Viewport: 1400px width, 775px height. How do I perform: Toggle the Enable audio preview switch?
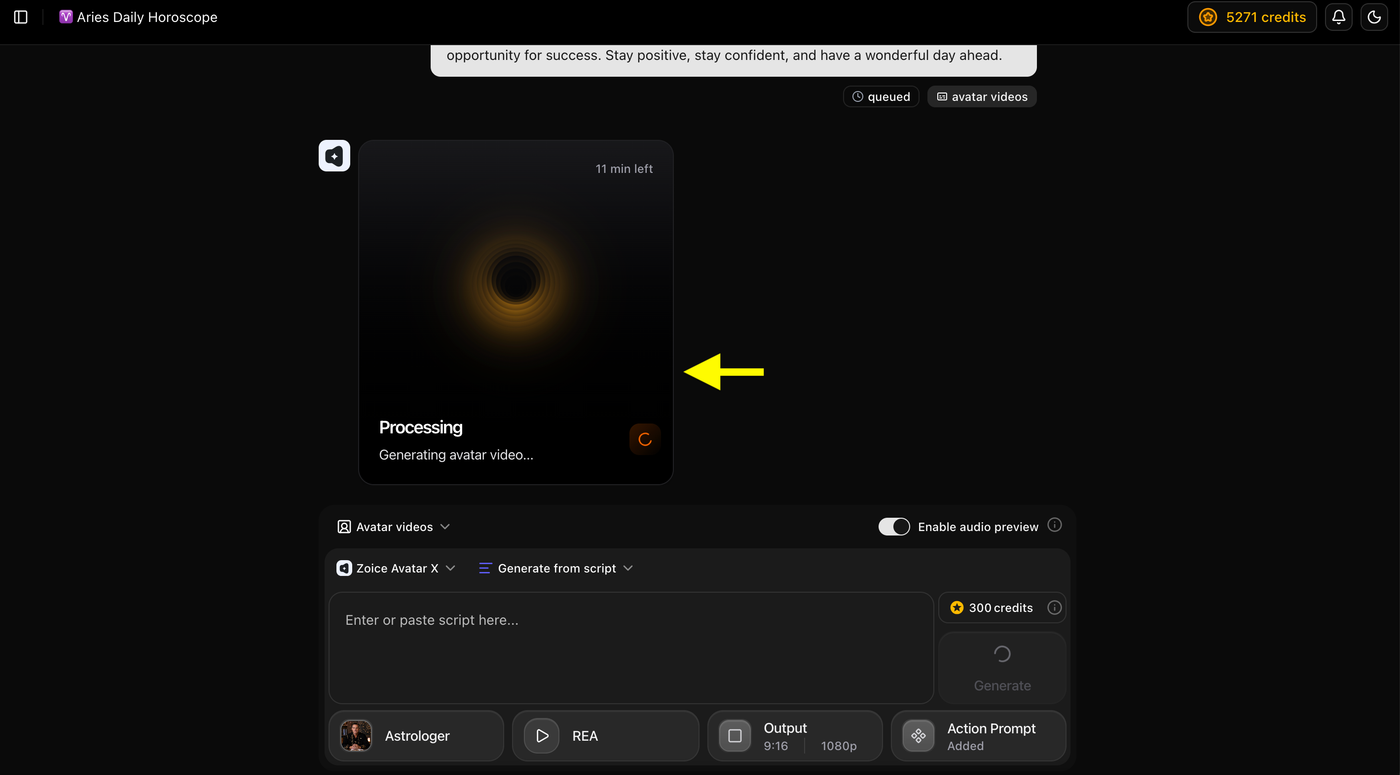coord(894,527)
